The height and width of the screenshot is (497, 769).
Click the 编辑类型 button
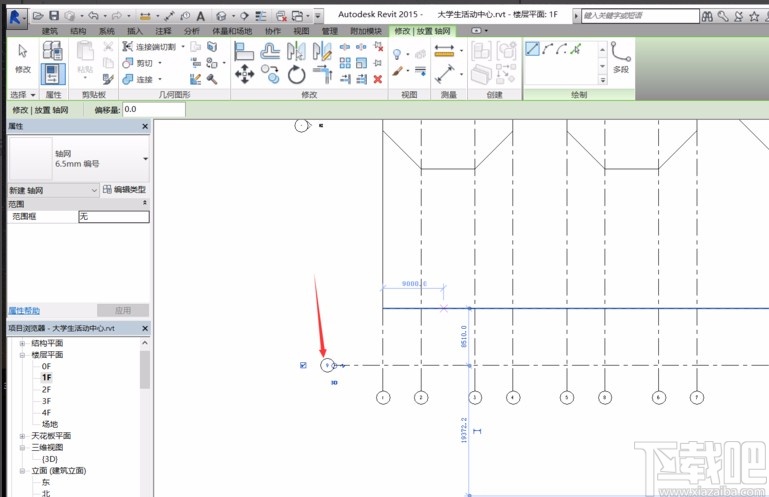(125, 190)
